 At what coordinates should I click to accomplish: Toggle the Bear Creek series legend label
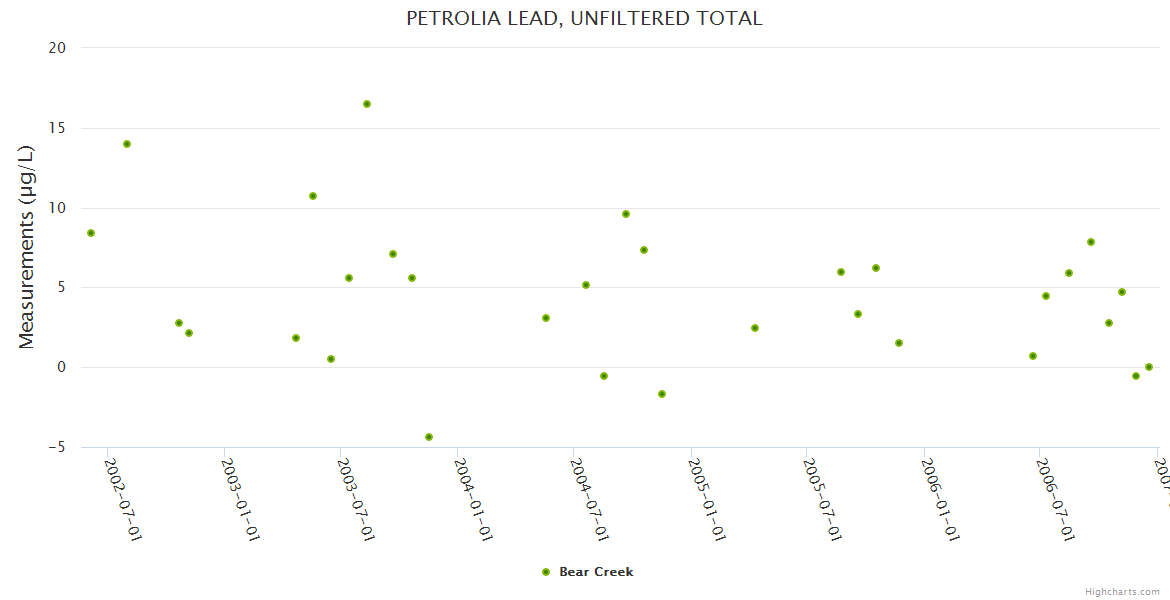(x=596, y=572)
